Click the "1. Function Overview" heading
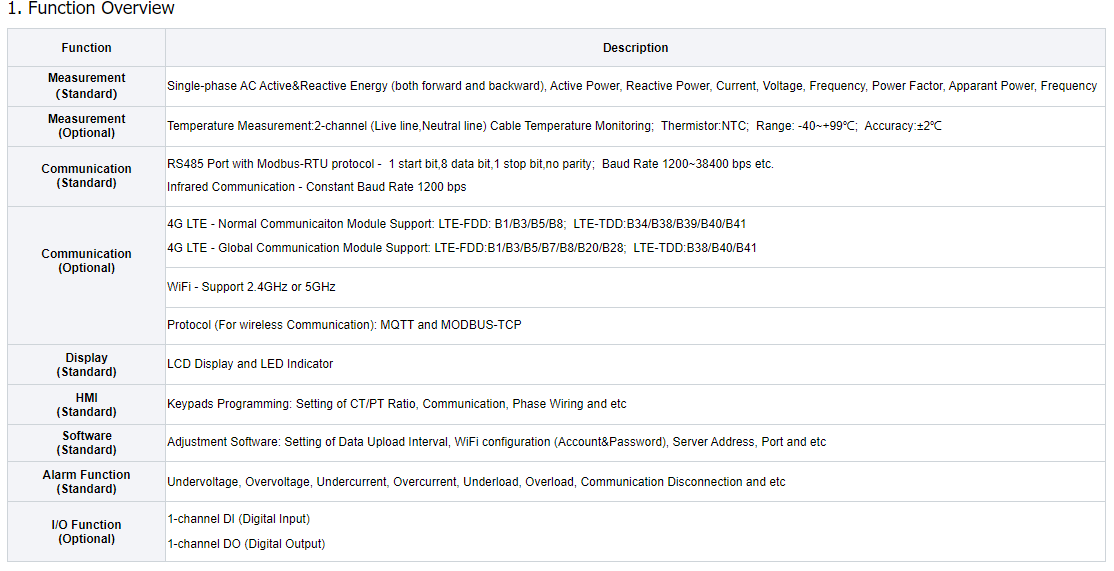This screenshot has width=1114, height=571. click(x=91, y=9)
